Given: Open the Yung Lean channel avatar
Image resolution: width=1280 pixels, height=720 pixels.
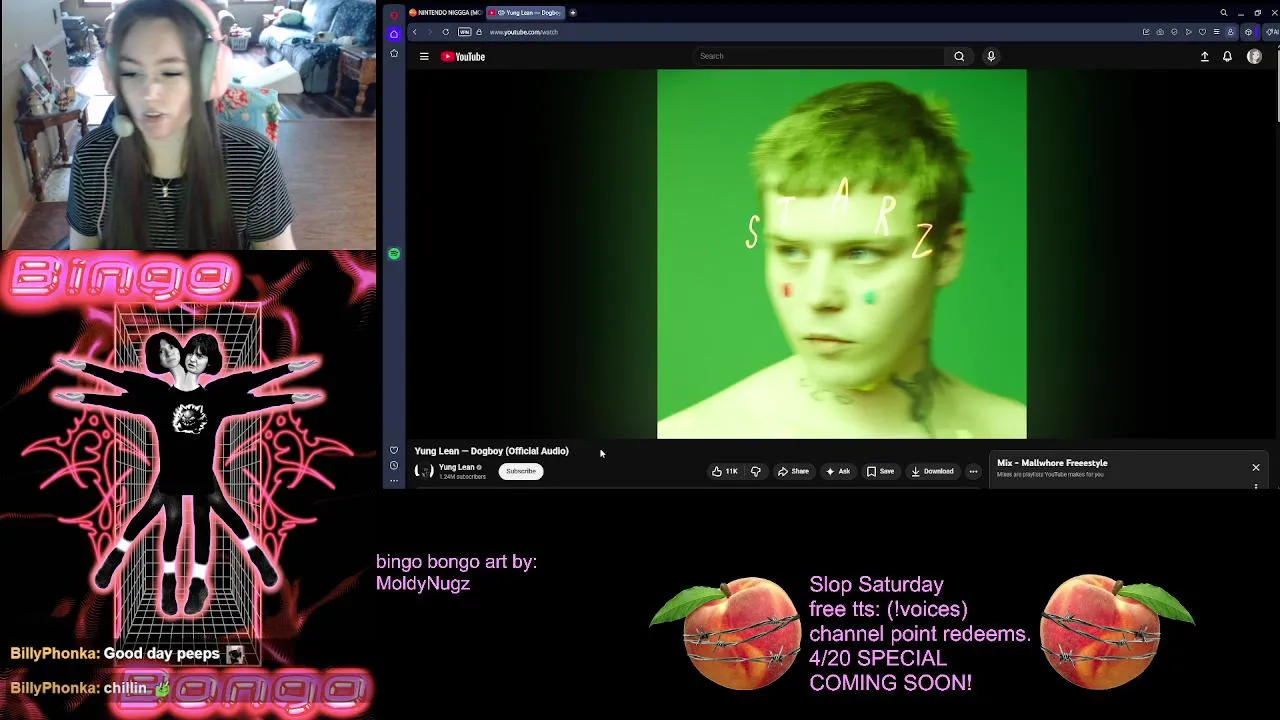Looking at the screenshot, I should click(424, 471).
